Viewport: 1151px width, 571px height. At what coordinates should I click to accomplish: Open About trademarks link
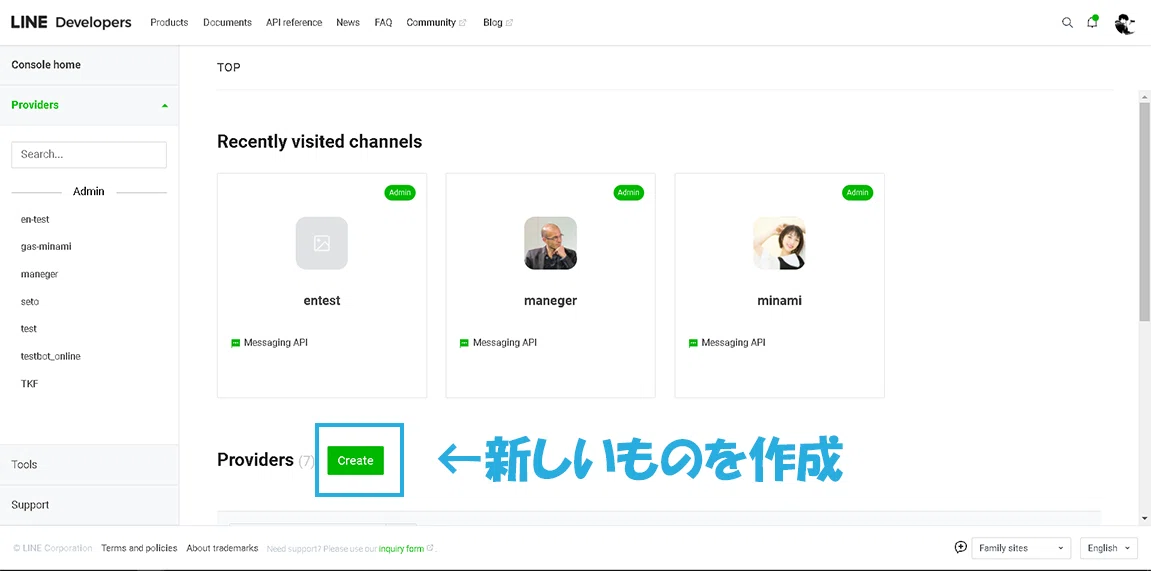[222, 548]
